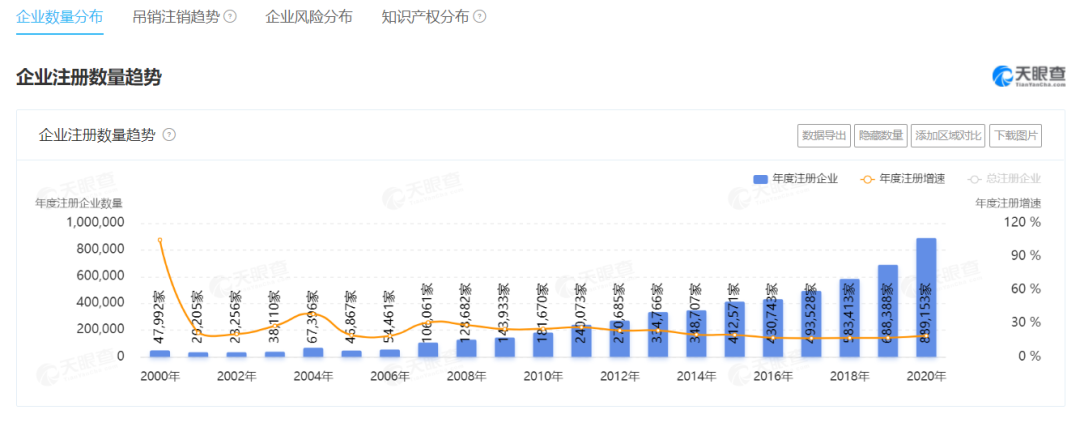This screenshot has width=1080, height=427.
Task: Click help icon beside 吊销注销趋势 tab
Action: click(230, 17)
